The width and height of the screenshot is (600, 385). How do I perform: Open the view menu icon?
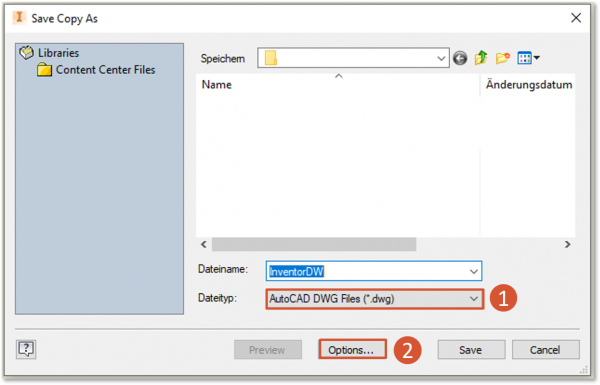(x=528, y=58)
